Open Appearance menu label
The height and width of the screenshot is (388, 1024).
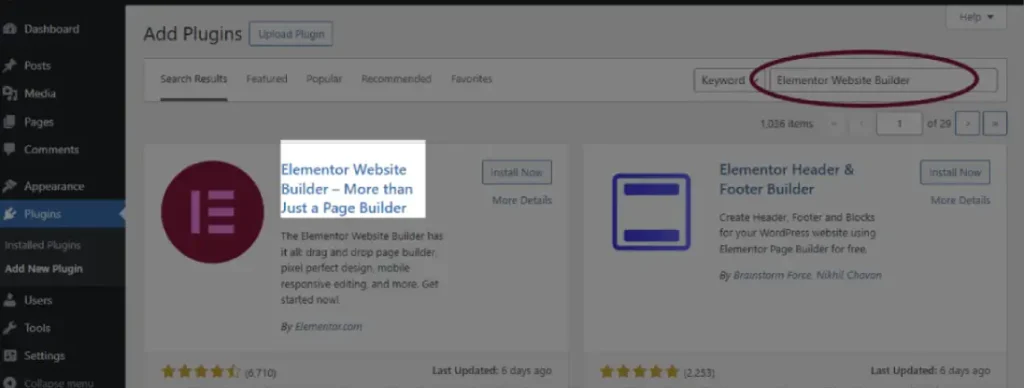(54, 186)
